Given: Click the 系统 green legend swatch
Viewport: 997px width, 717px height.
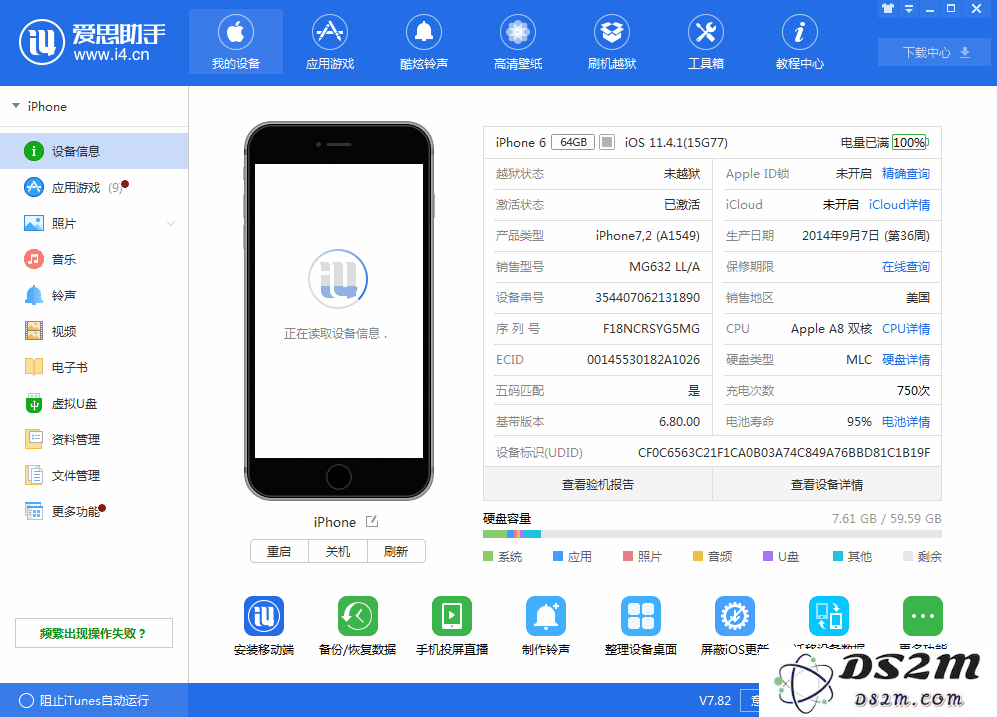Looking at the screenshot, I should [488, 556].
